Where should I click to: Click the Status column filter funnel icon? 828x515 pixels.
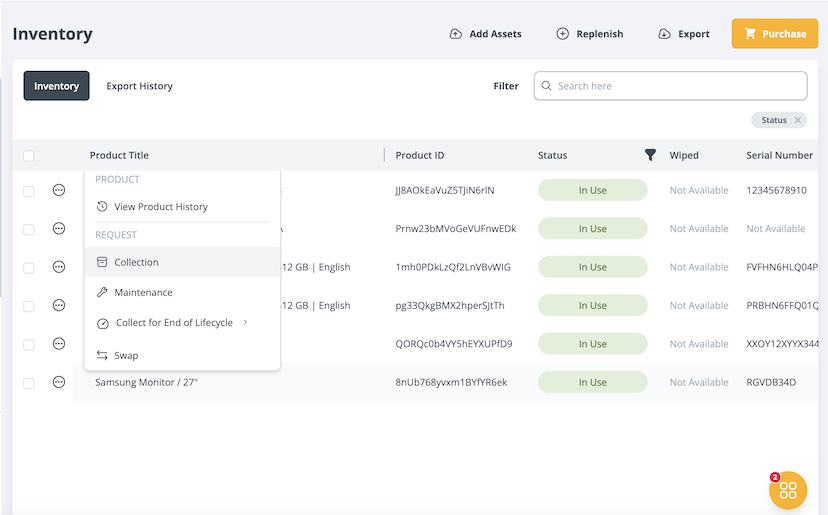[650, 155]
